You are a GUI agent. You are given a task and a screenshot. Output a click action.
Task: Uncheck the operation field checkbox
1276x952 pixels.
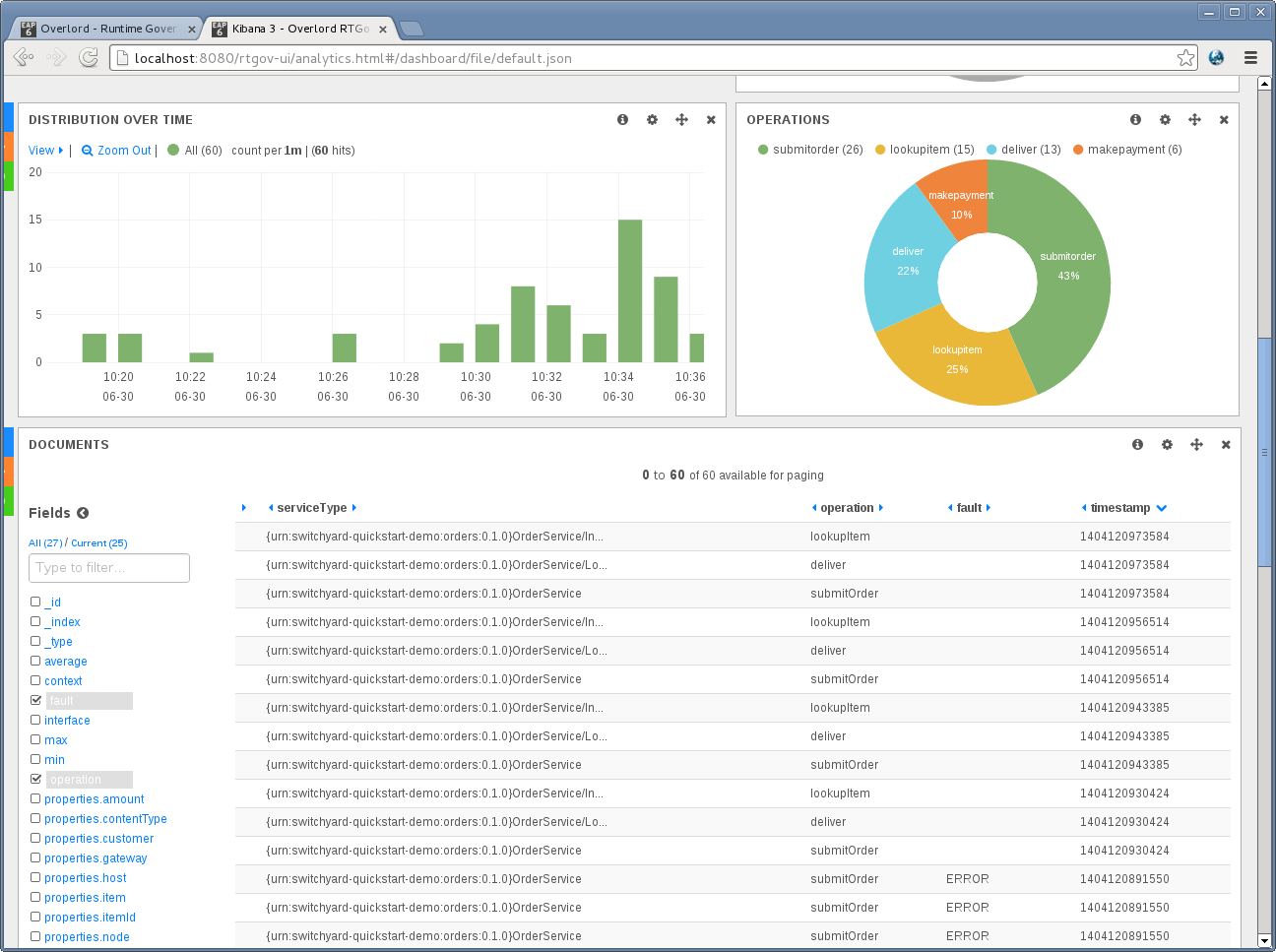pyautogui.click(x=35, y=779)
